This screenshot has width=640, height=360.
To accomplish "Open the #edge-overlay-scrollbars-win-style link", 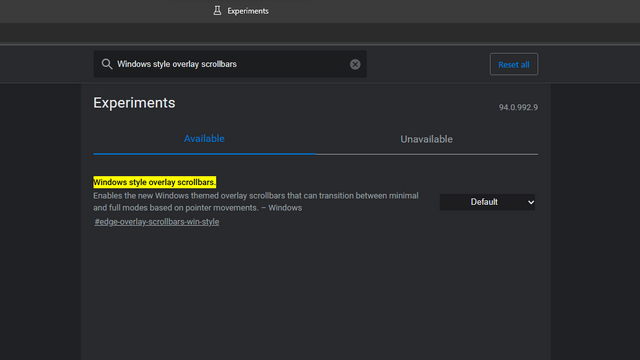I will [x=157, y=222].
